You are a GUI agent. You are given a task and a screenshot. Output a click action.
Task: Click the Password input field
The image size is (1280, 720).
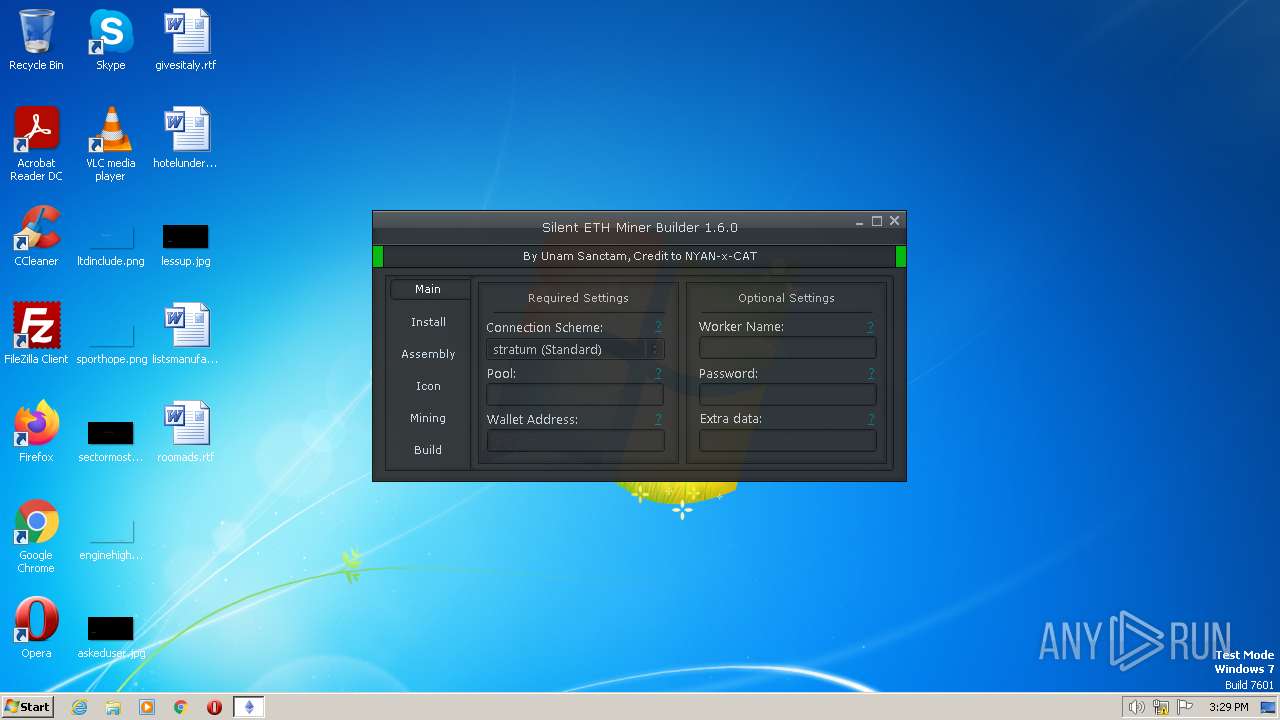point(788,394)
